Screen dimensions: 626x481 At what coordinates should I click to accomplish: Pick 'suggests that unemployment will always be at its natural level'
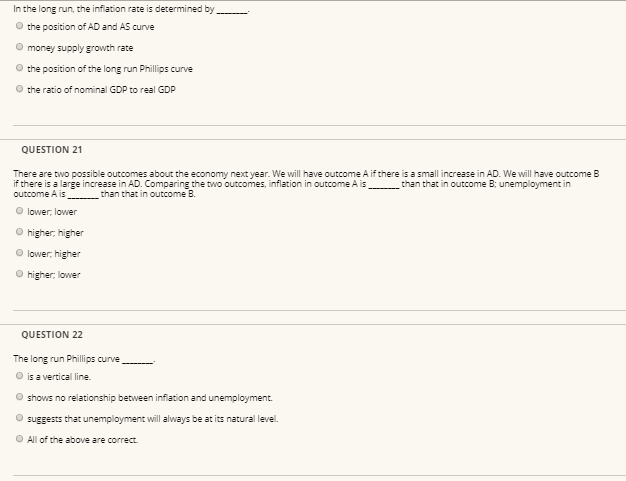(x=19, y=418)
